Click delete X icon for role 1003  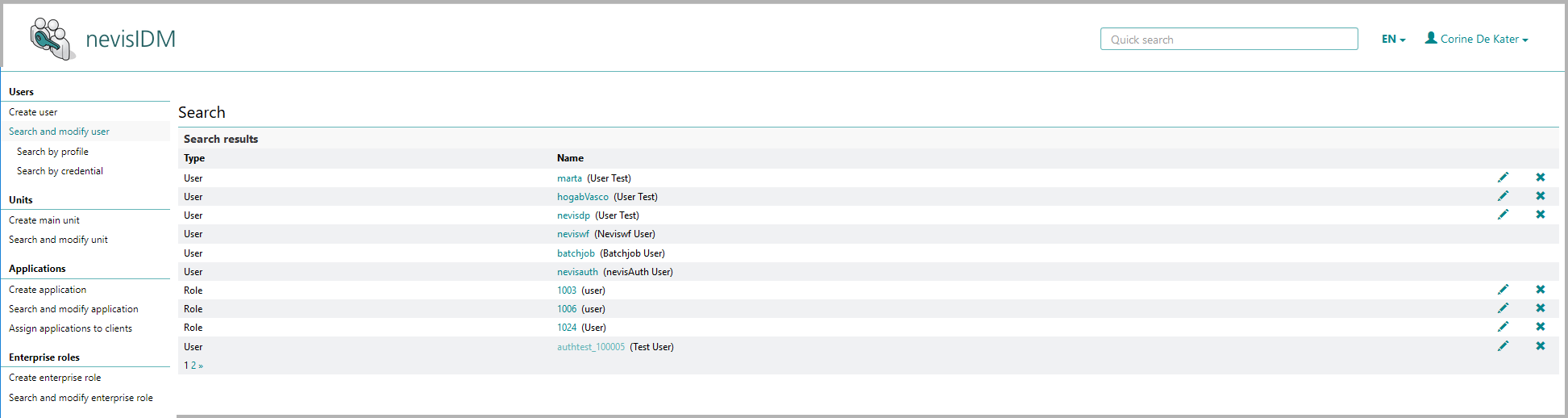[x=1540, y=290]
